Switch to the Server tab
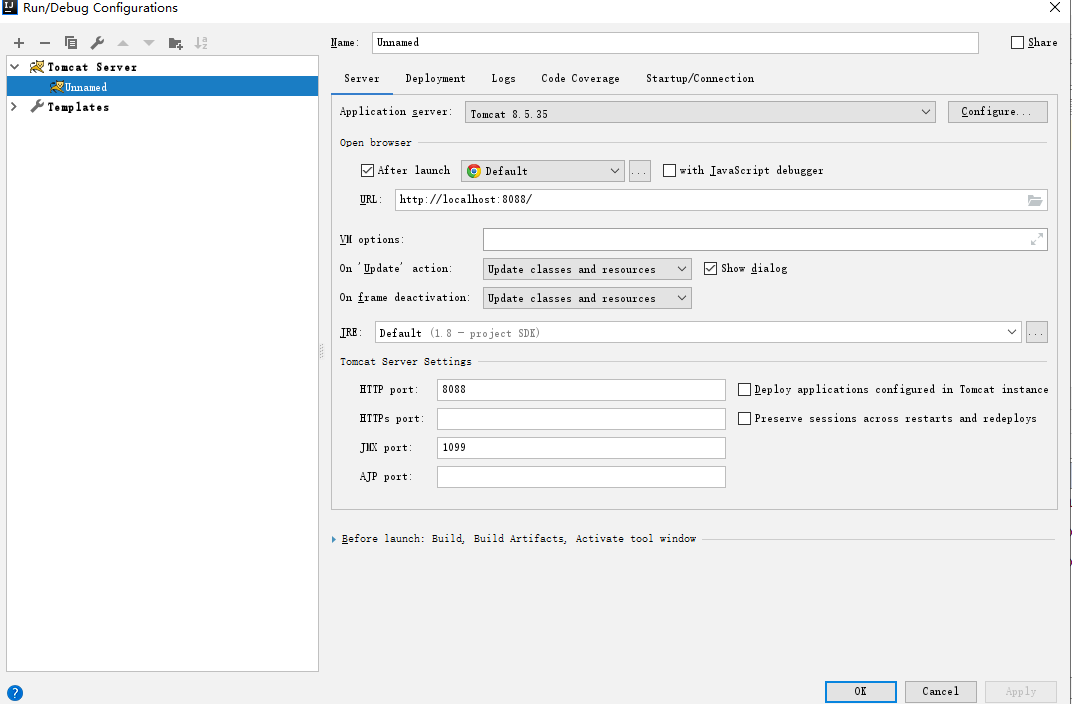The width and height of the screenshot is (1072, 704). point(362,79)
